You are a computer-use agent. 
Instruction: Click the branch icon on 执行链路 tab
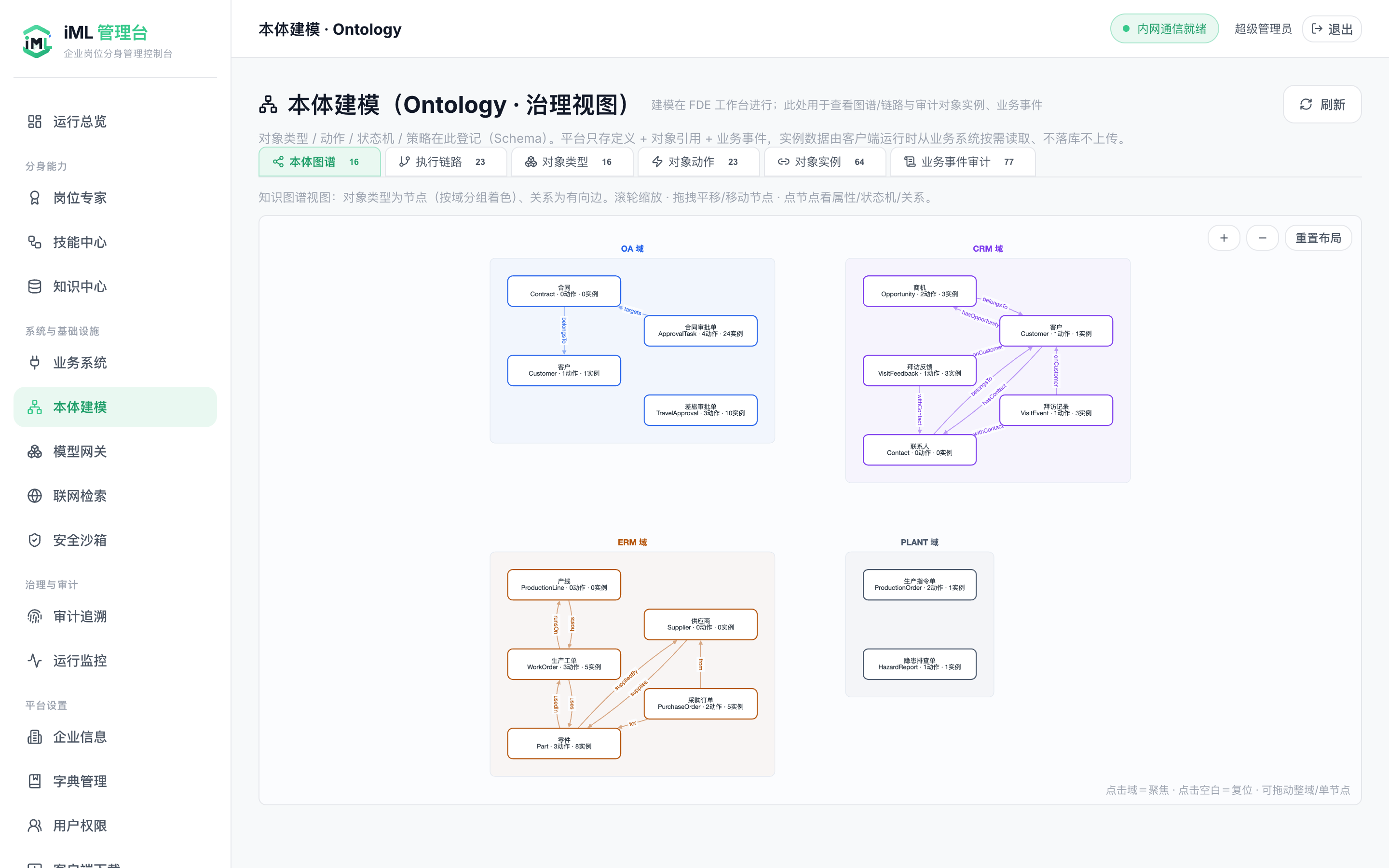coord(405,162)
